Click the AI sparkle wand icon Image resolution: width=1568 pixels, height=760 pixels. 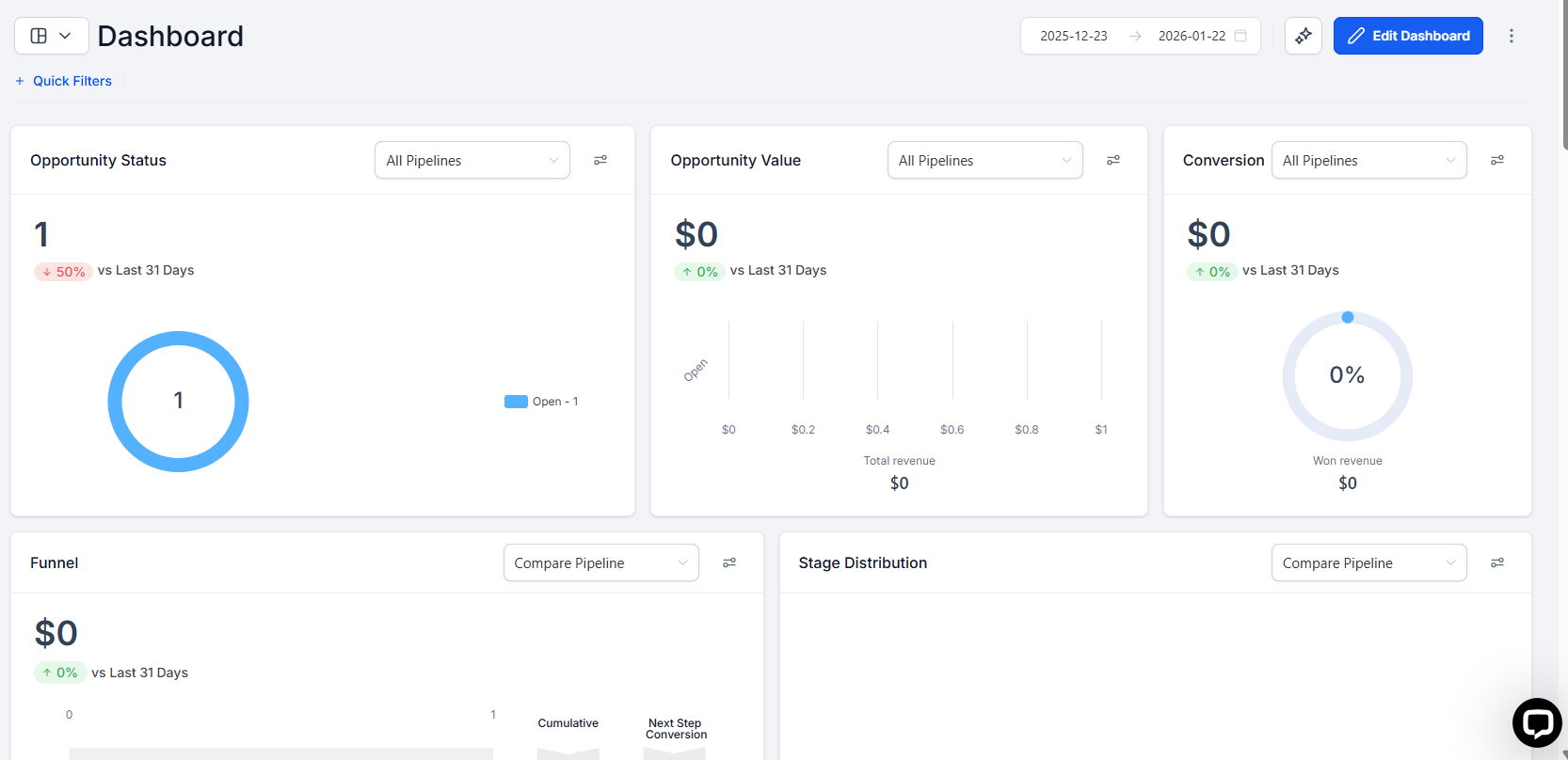tap(1303, 36)
